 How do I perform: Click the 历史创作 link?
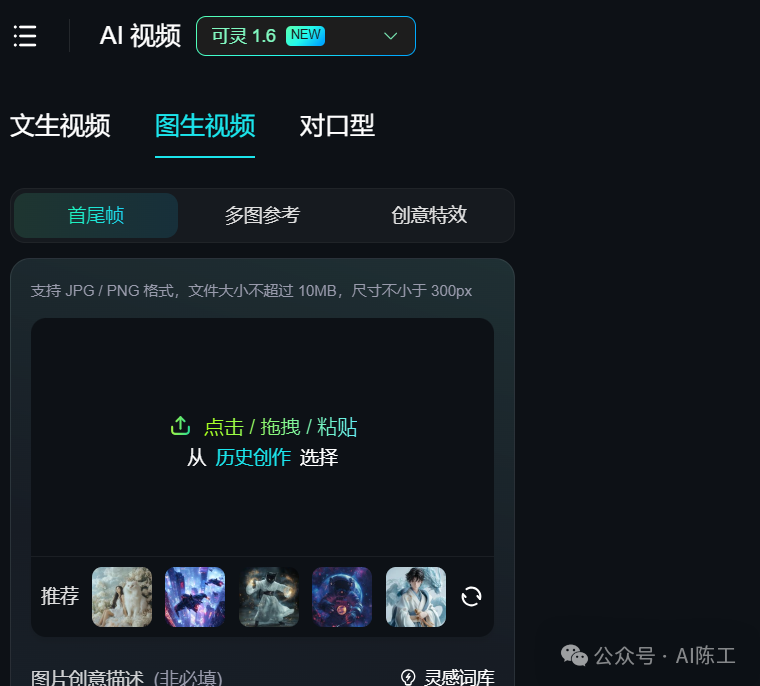tap(253, 457)
